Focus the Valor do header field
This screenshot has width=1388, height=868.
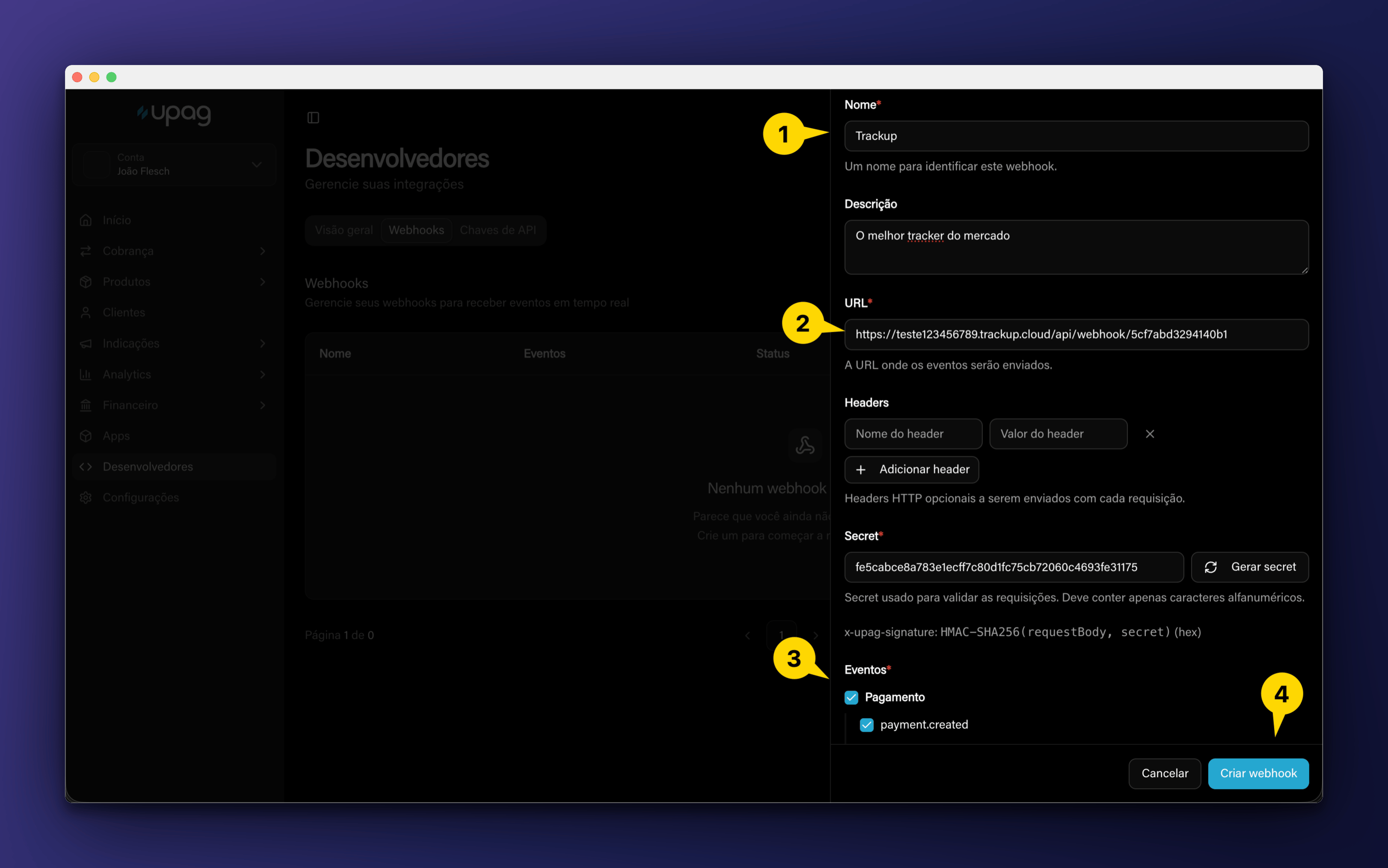pos(1058,434)
